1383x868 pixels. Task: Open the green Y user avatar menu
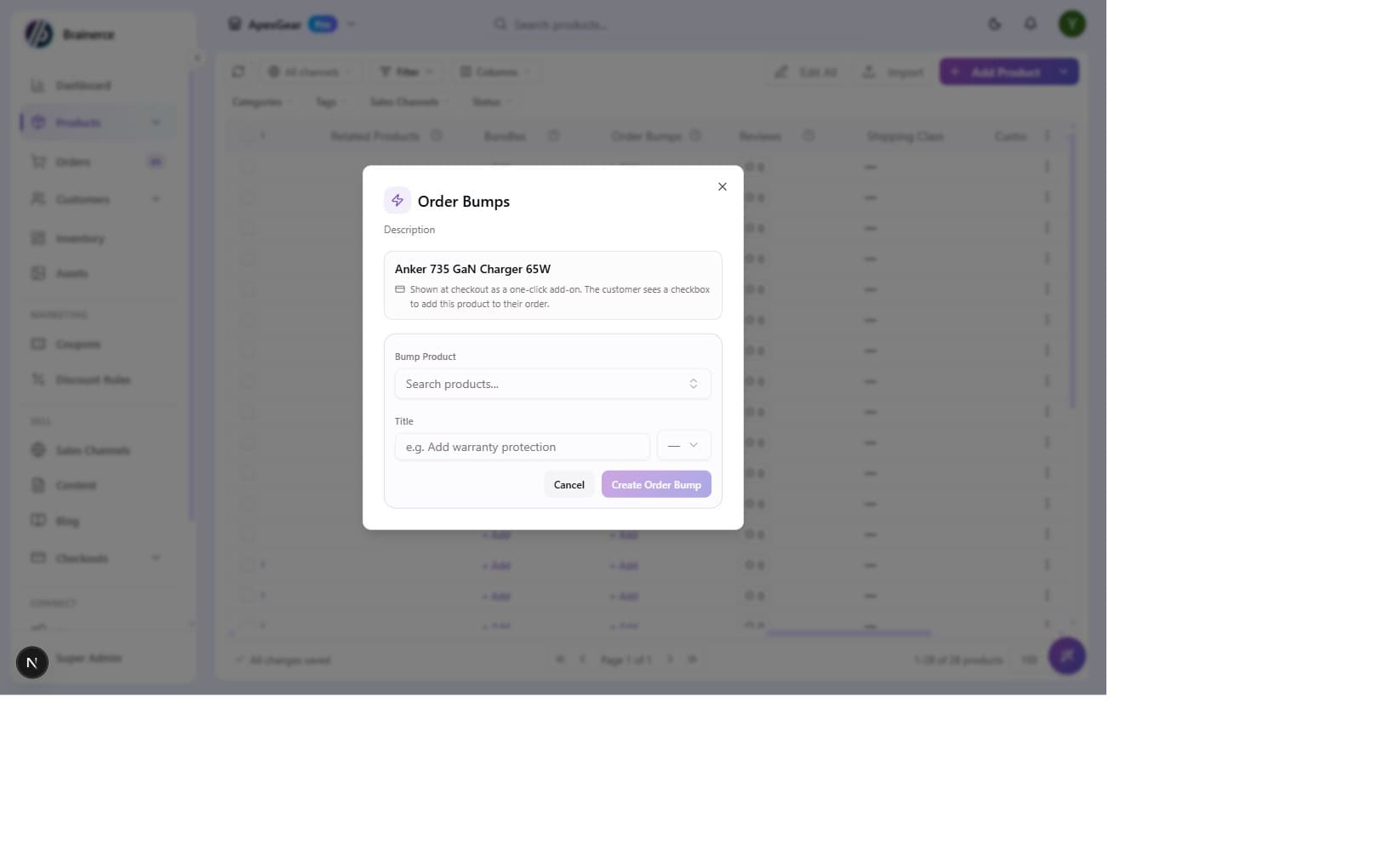pyautogui.click(x=1072, y=24)
